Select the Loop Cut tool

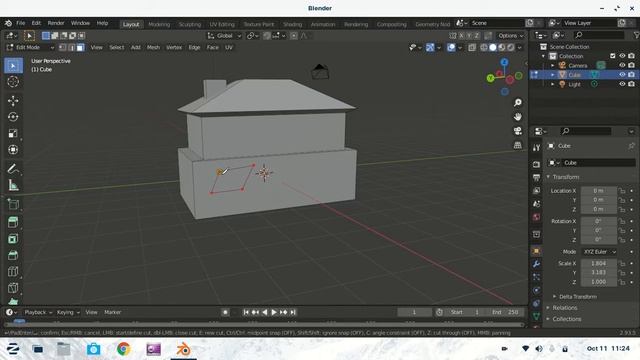13,271
